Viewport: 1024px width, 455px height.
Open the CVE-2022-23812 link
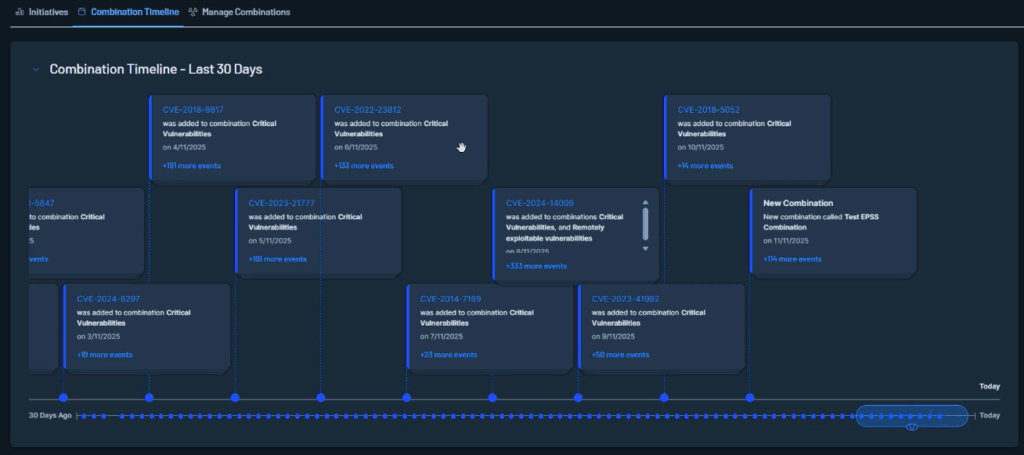[x=367, y=109]
